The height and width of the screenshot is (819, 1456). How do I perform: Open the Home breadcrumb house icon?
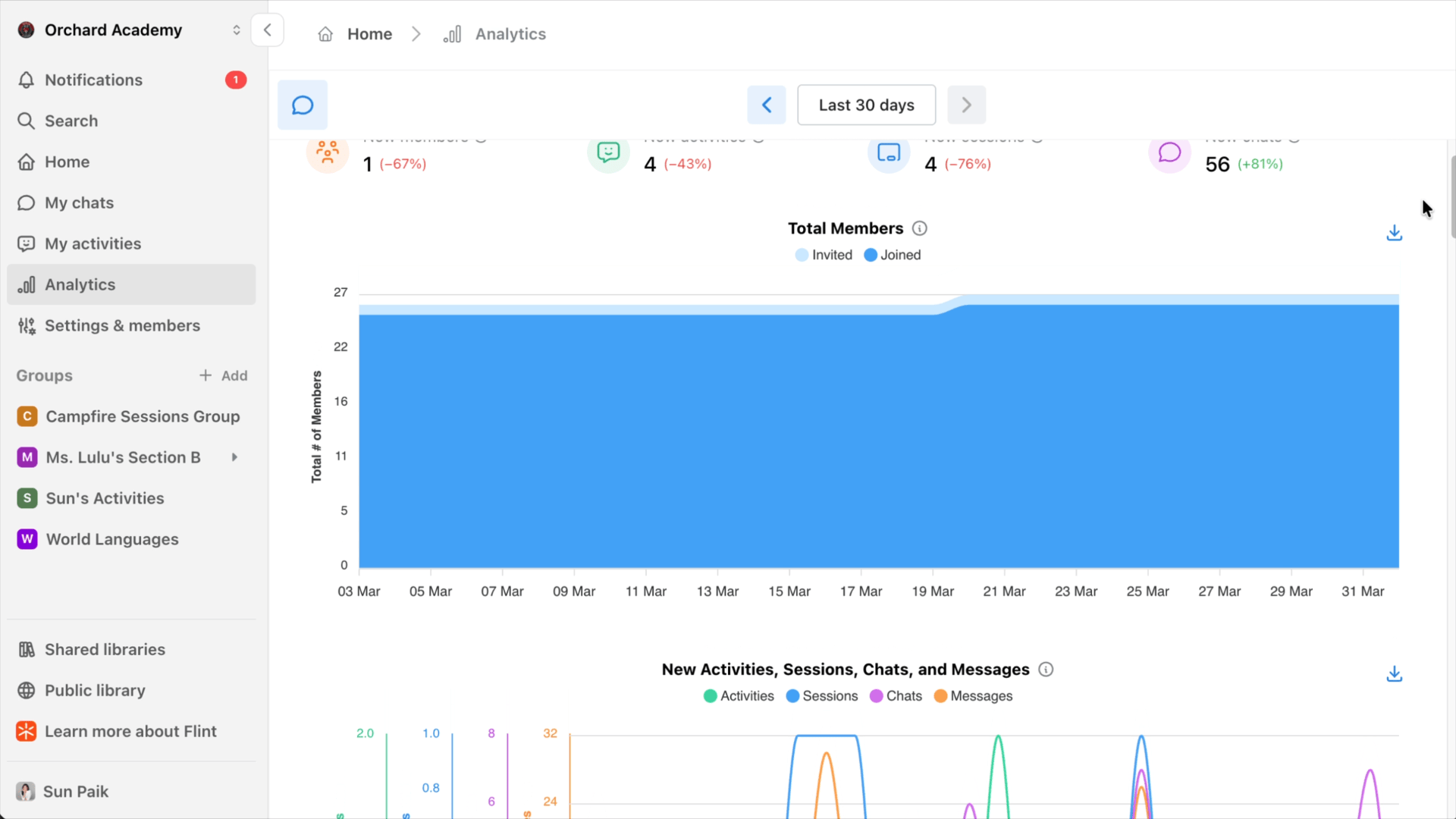pos(325,33)
